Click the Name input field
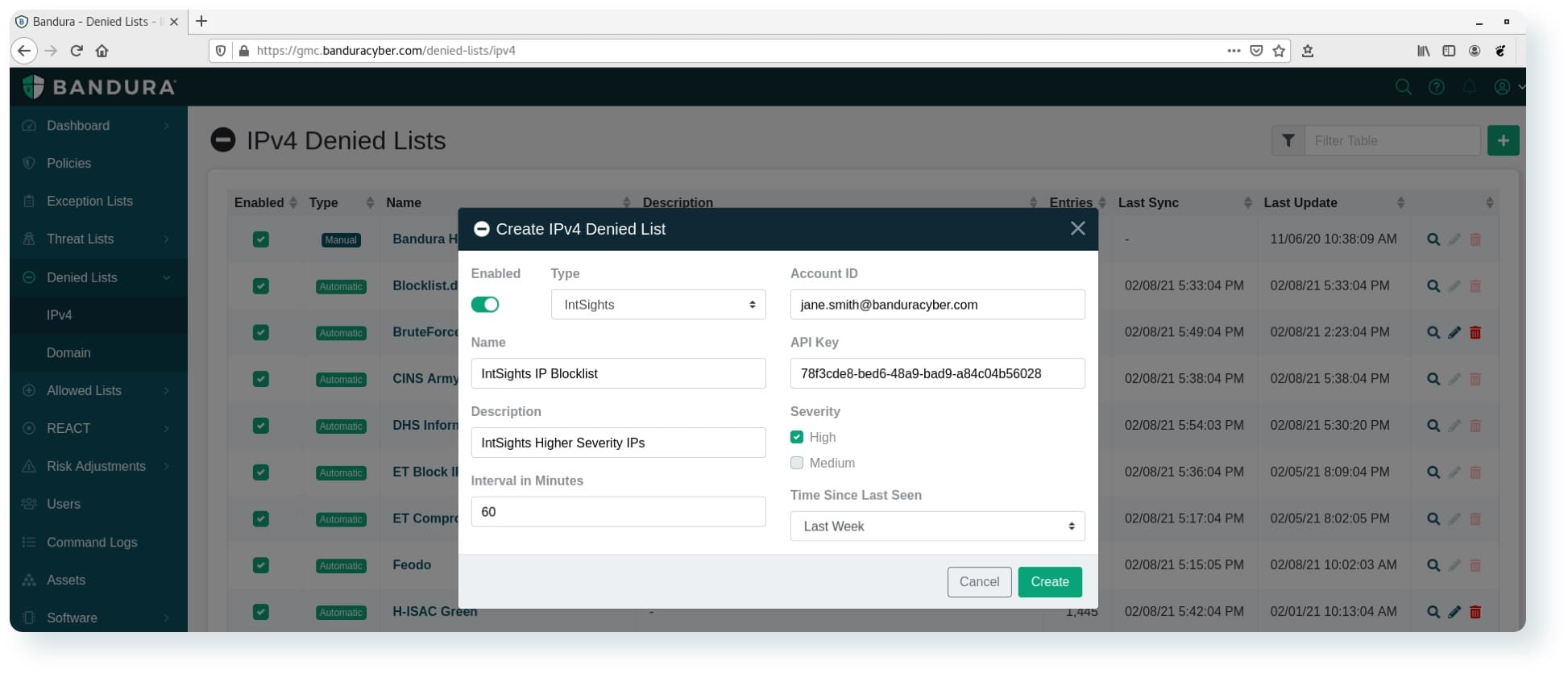The width and height of the screenshot is (1568, 674). click(x=618, y=373)
